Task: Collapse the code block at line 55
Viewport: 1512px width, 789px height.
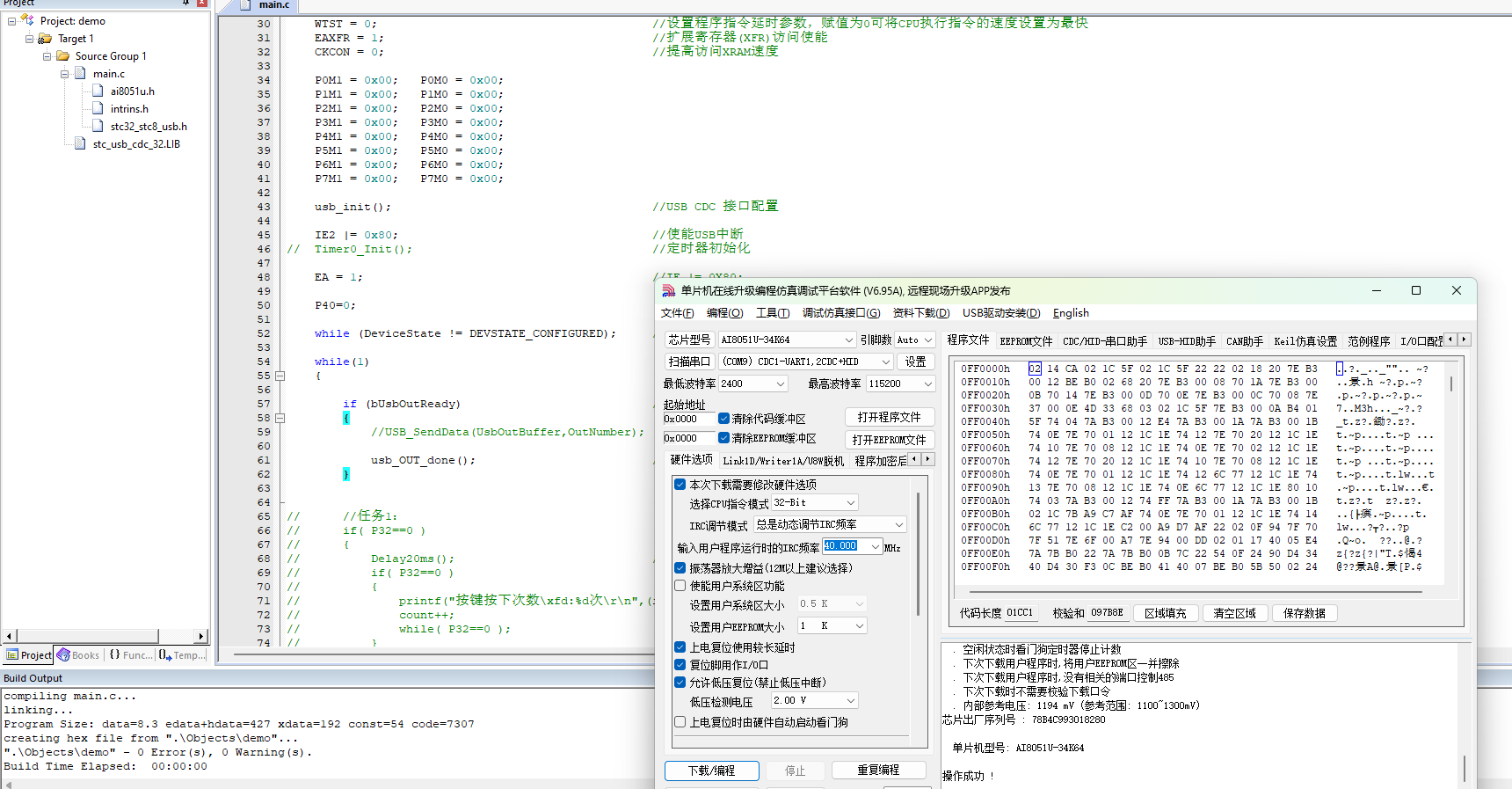Action: point(280,376)
